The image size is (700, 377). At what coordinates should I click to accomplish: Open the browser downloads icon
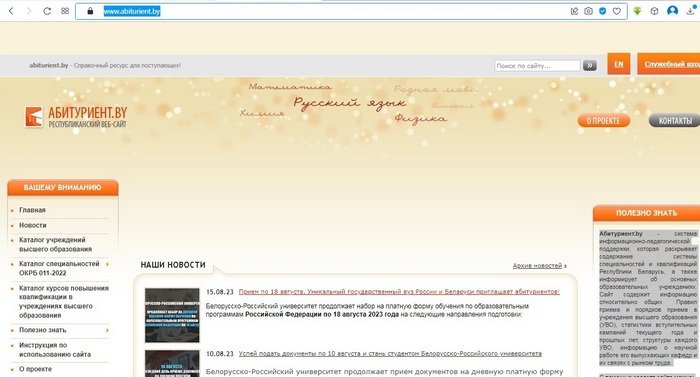691,11
